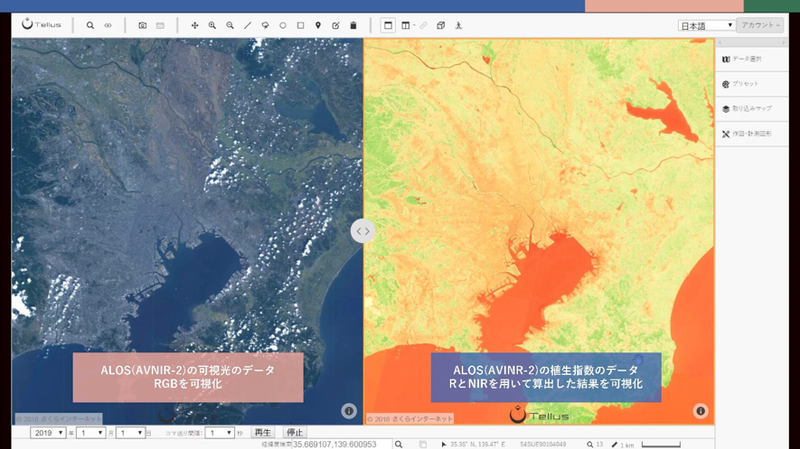Click the 3D cube view icon
Screen dimensions: 800x449
click(441, 26)
